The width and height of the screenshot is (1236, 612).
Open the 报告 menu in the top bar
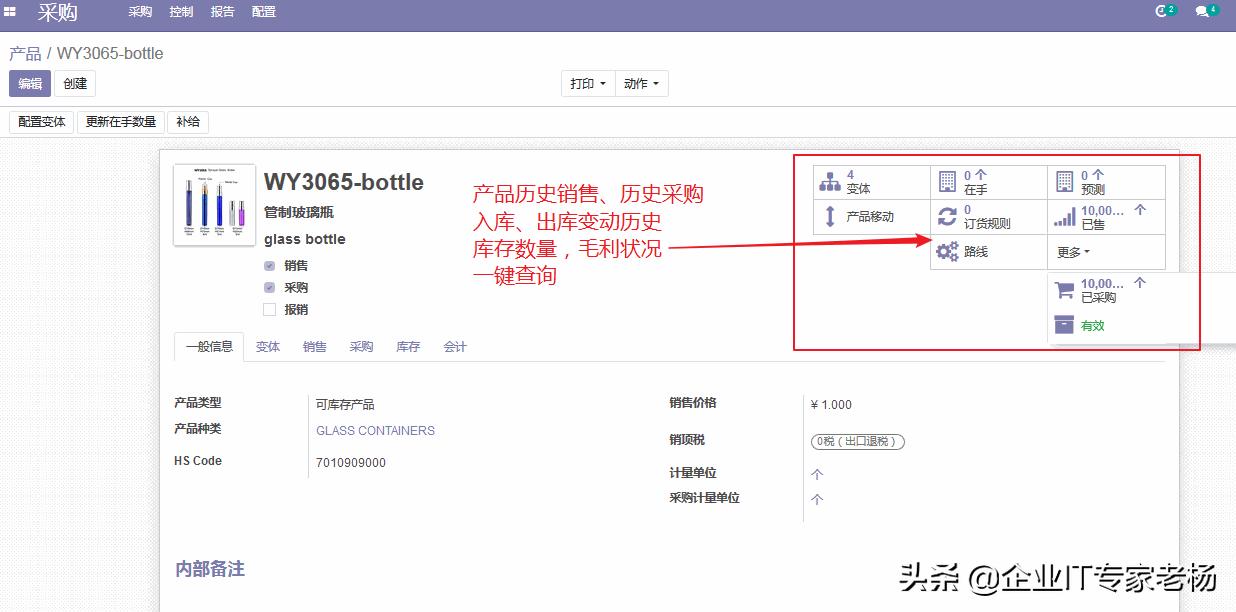click(x=222, y=12)
